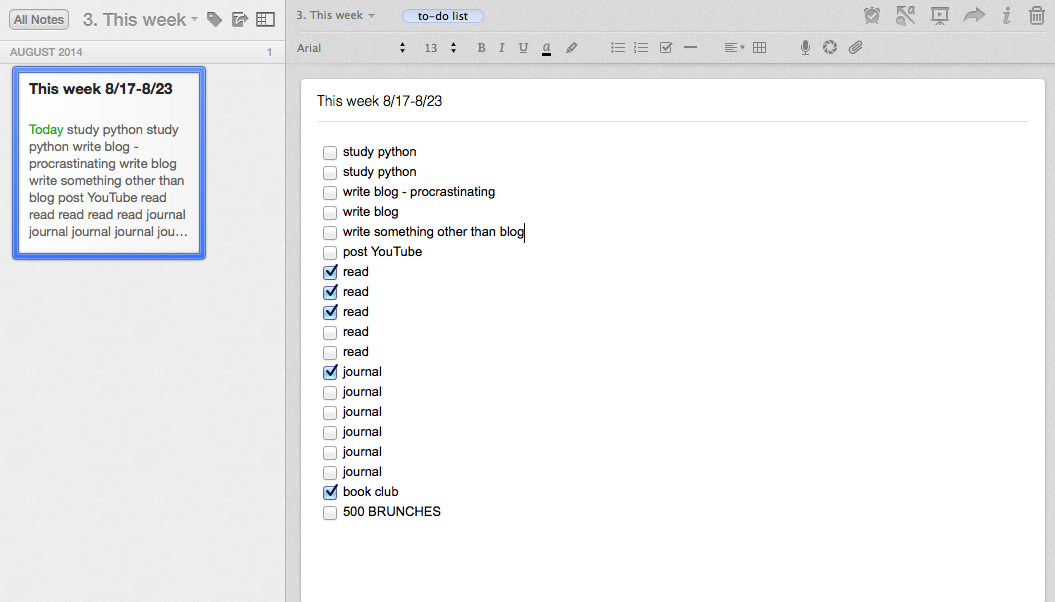Check the first 'study python' checkbox
1055x602 pixels.
(x=330, y=153)
